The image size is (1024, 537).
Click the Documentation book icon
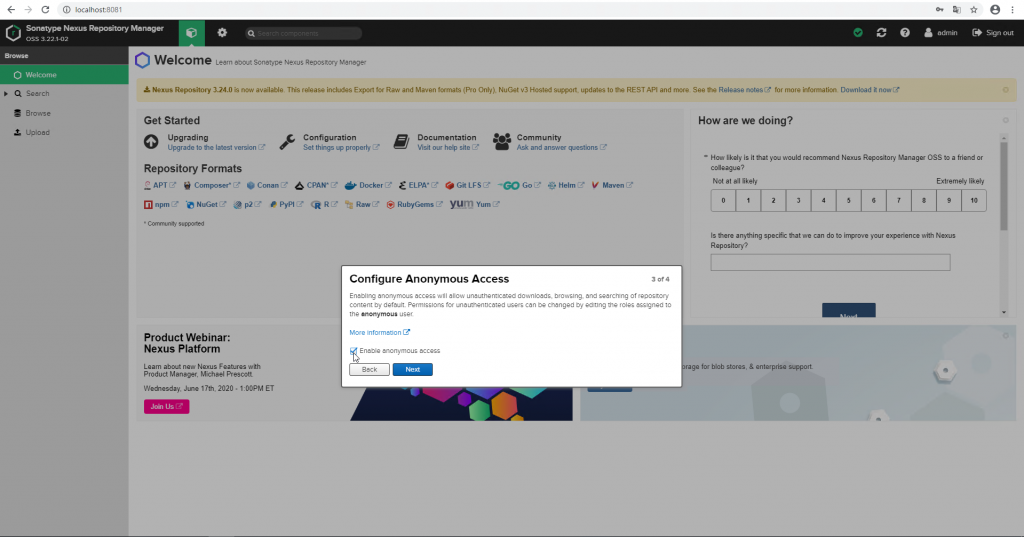(x=401, y=142)
